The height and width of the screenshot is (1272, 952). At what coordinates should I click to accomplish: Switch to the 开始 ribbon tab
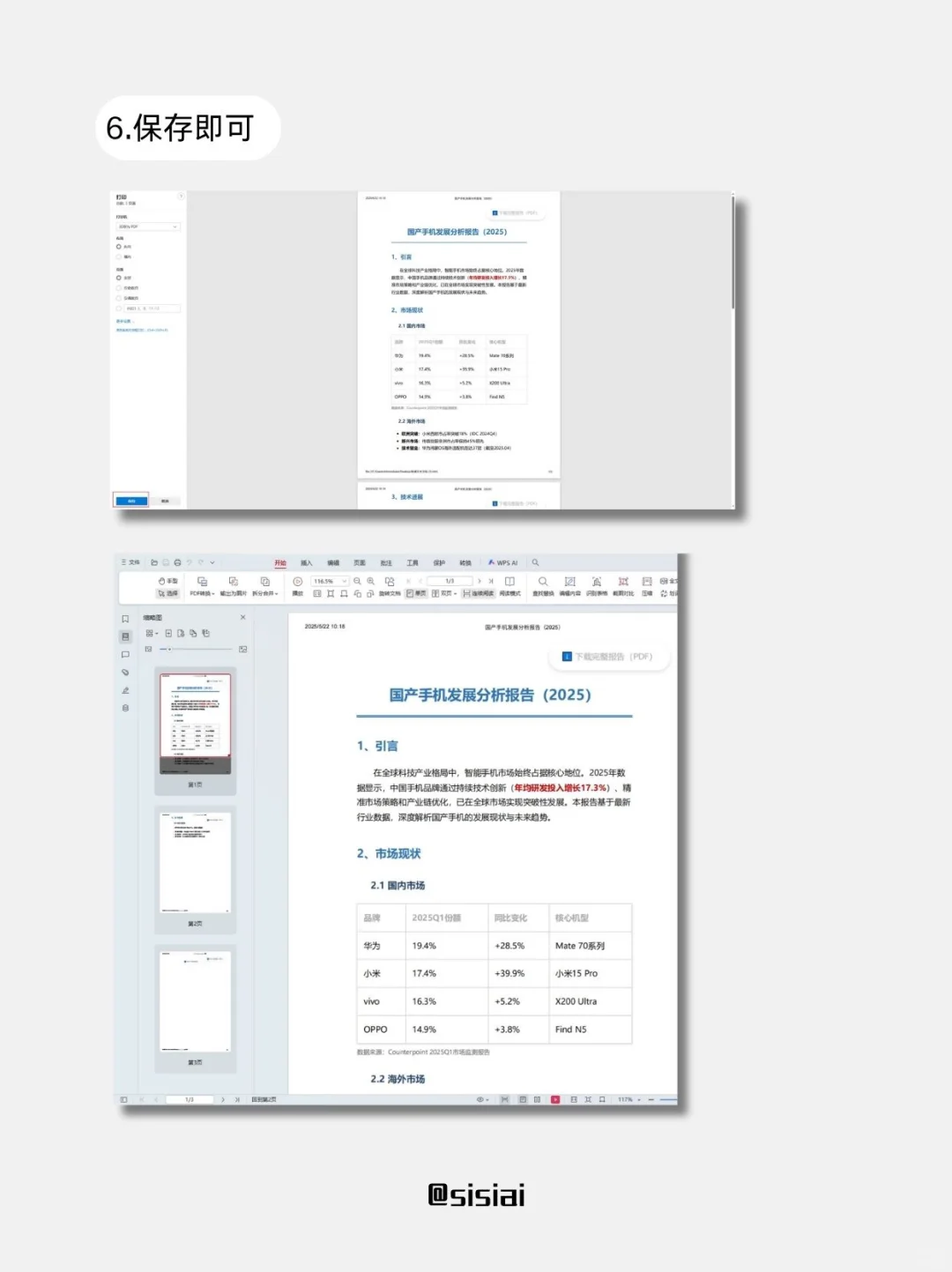(x=280, y=562)
